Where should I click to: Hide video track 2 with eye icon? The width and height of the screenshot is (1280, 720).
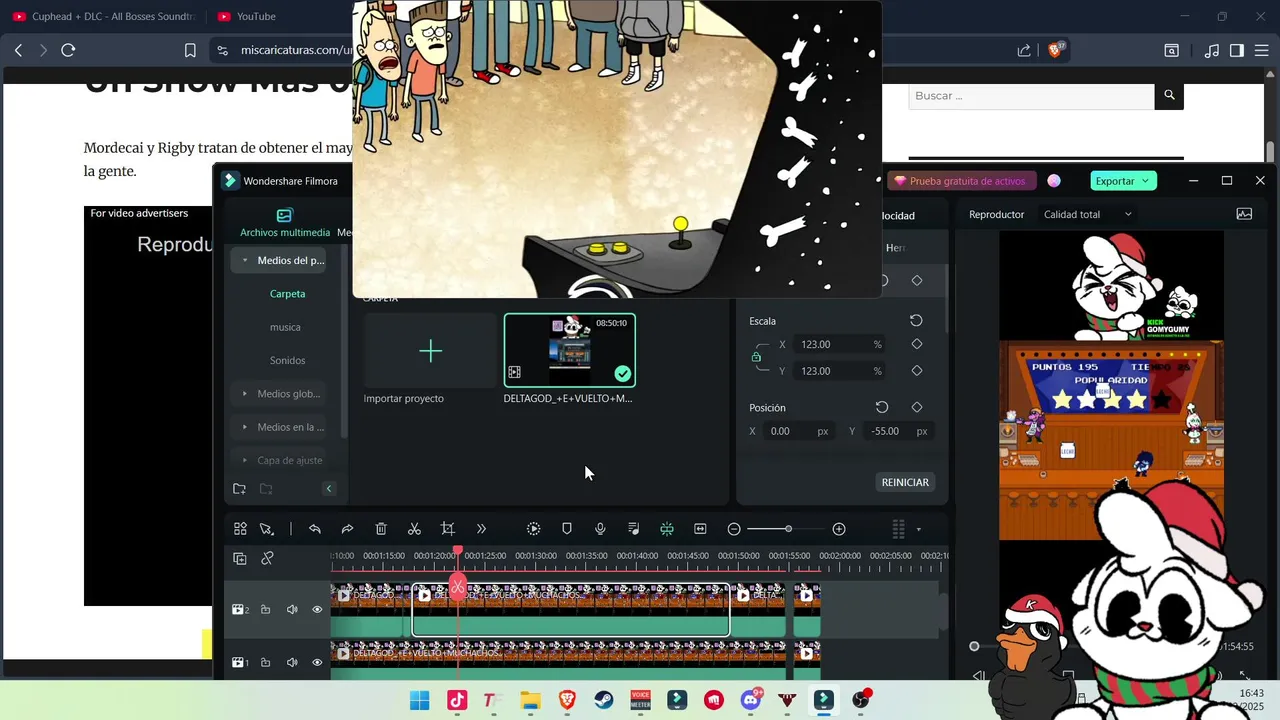(318, 610)
